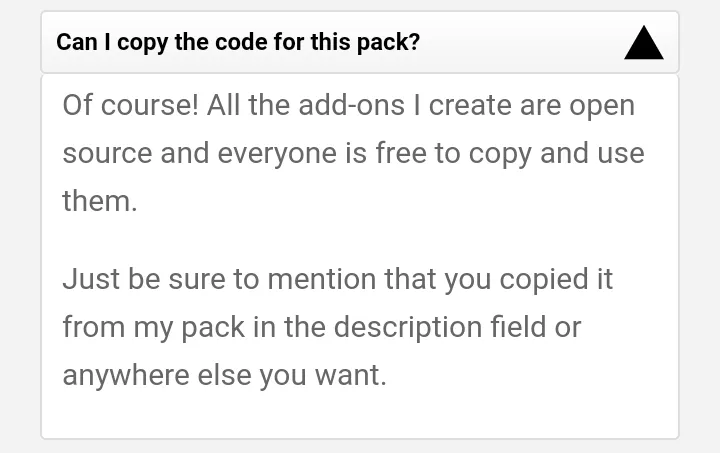The image size is (720, 453).
Task: Click the word 'them.' ending the first paragraph
Action: point(100,201)
